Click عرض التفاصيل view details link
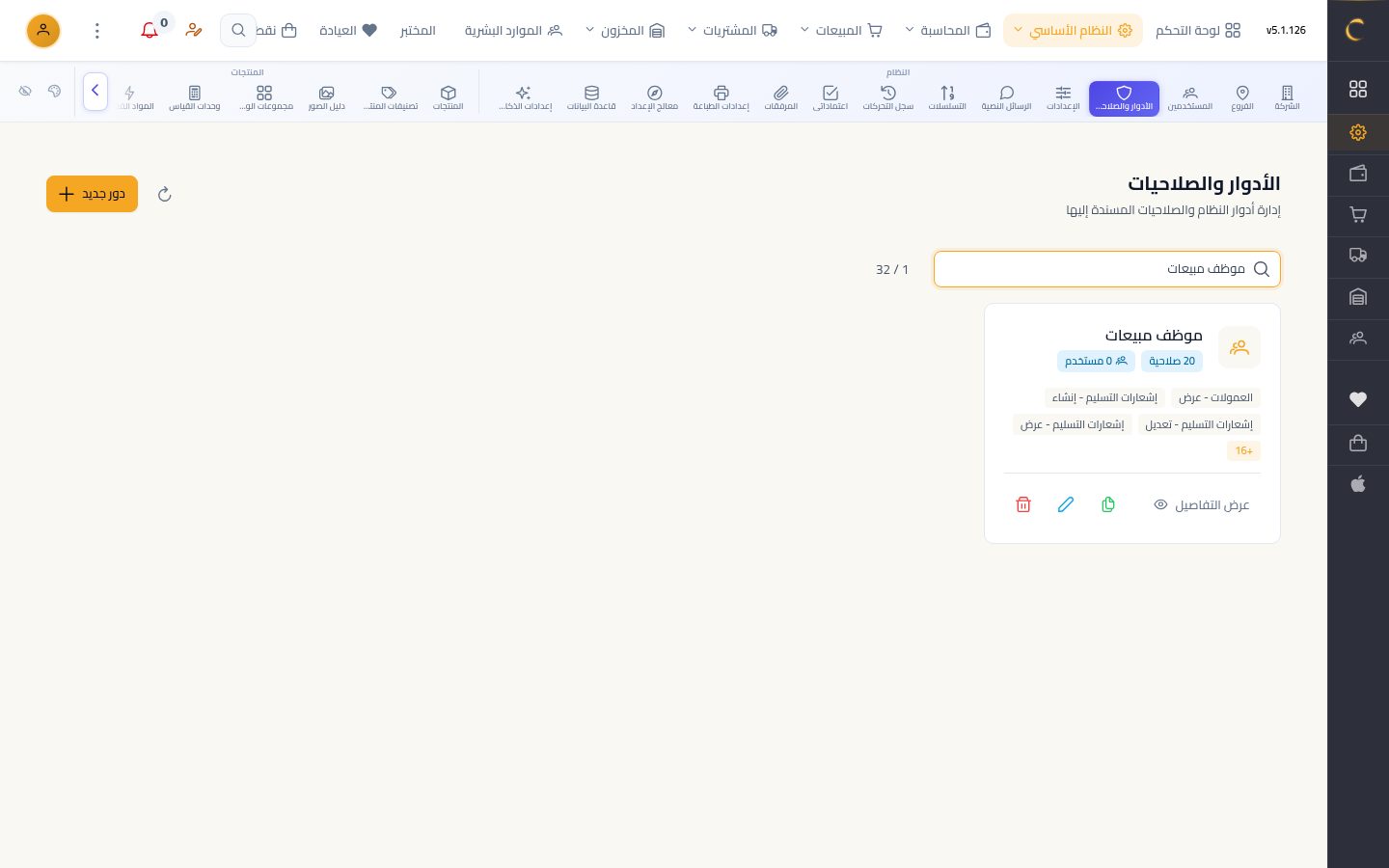1389x868 pixels. (x=1202, y=505)
